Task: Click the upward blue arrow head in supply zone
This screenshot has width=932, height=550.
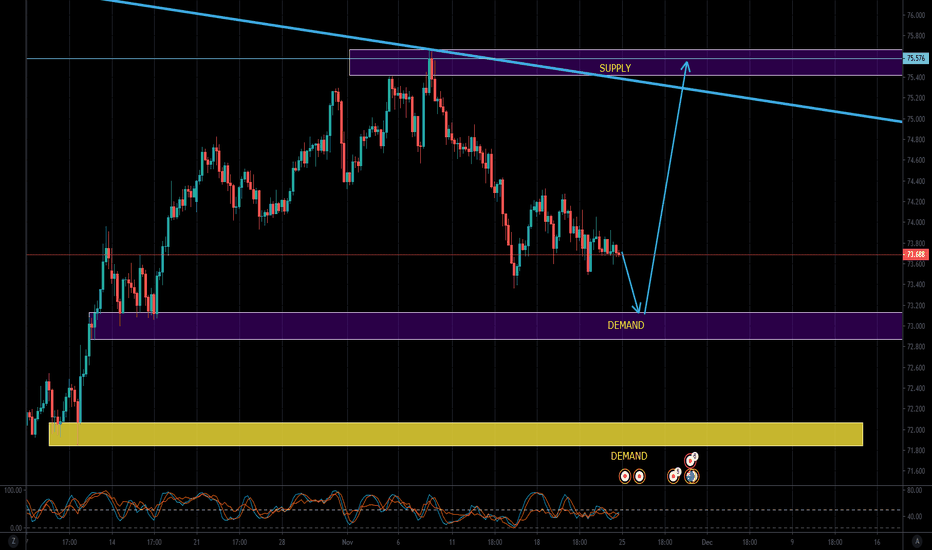Action: [686, 66]
